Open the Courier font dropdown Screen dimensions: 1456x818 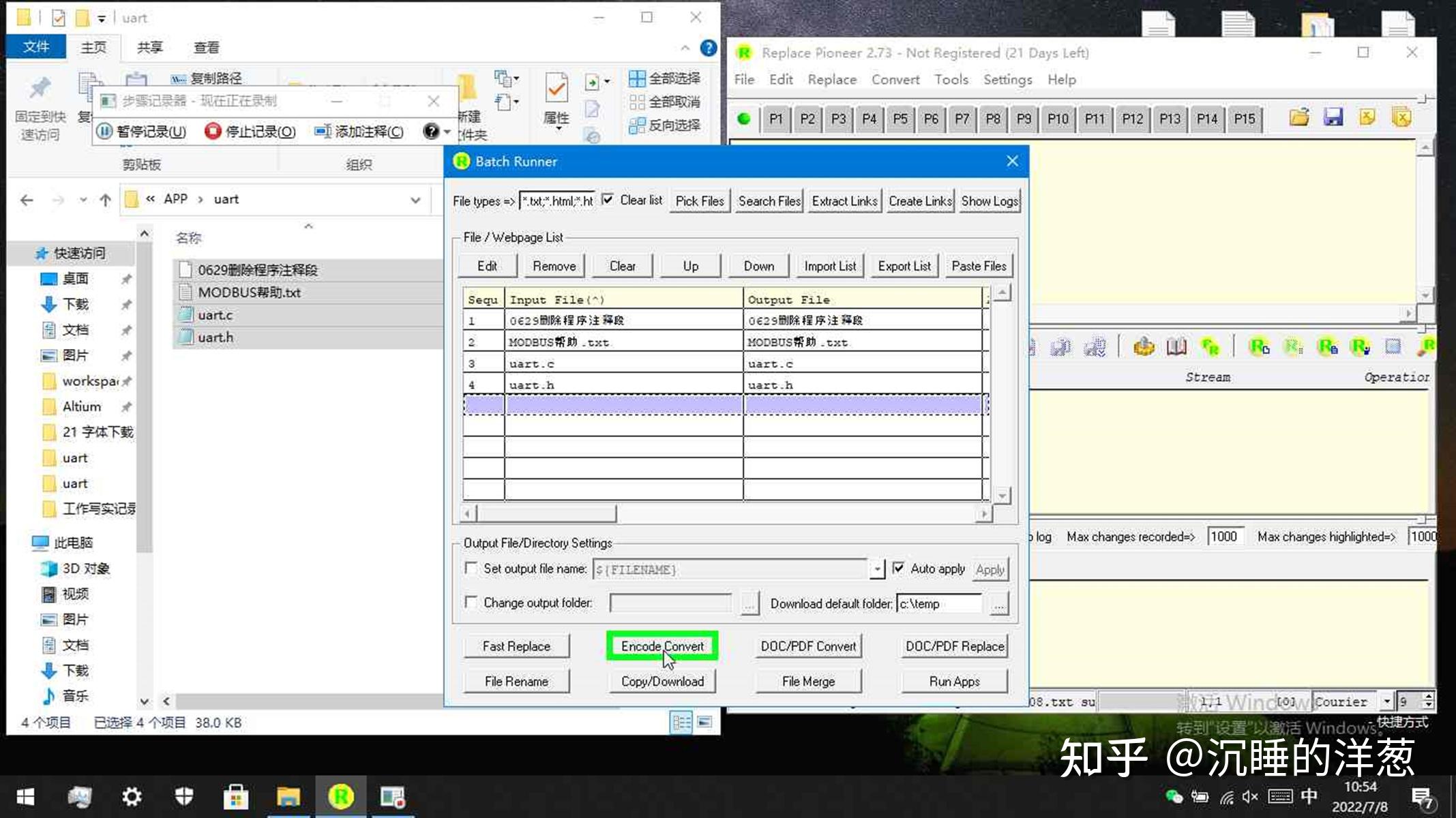click(1386, 701)
